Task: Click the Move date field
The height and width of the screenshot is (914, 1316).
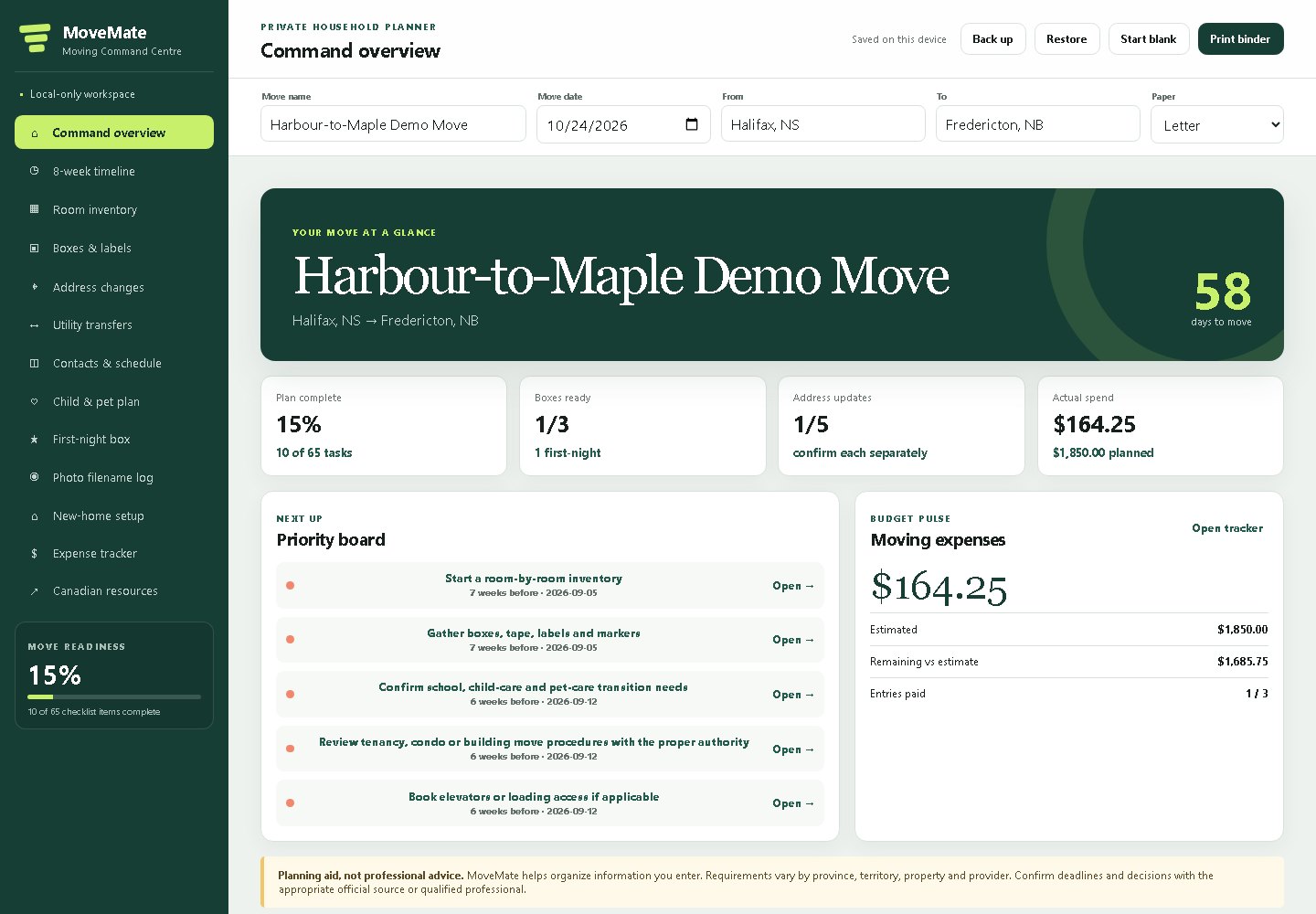Action: pyautogui.click(x=623, y=124)
